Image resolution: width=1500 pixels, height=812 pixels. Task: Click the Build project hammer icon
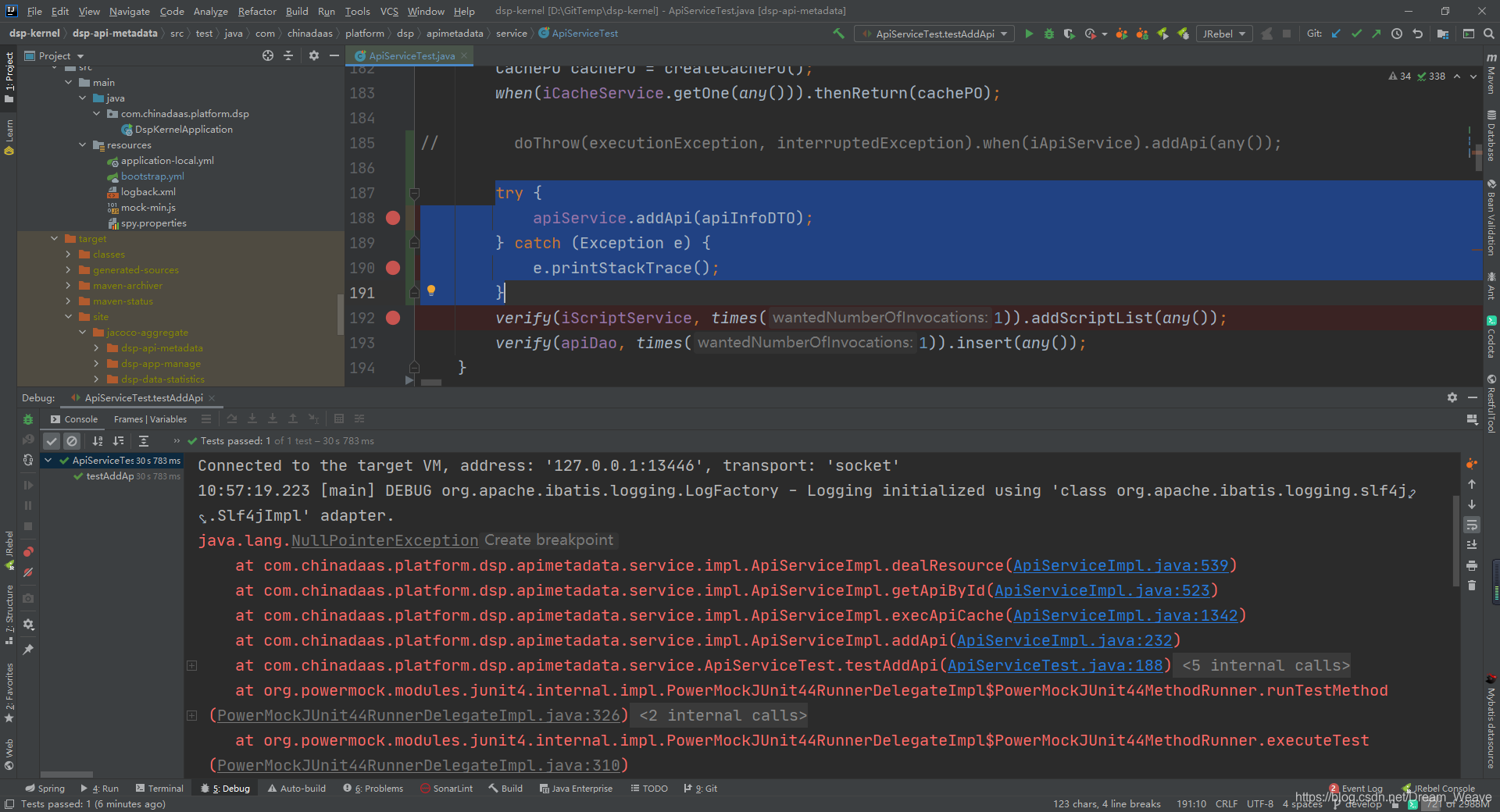point(838,34)
